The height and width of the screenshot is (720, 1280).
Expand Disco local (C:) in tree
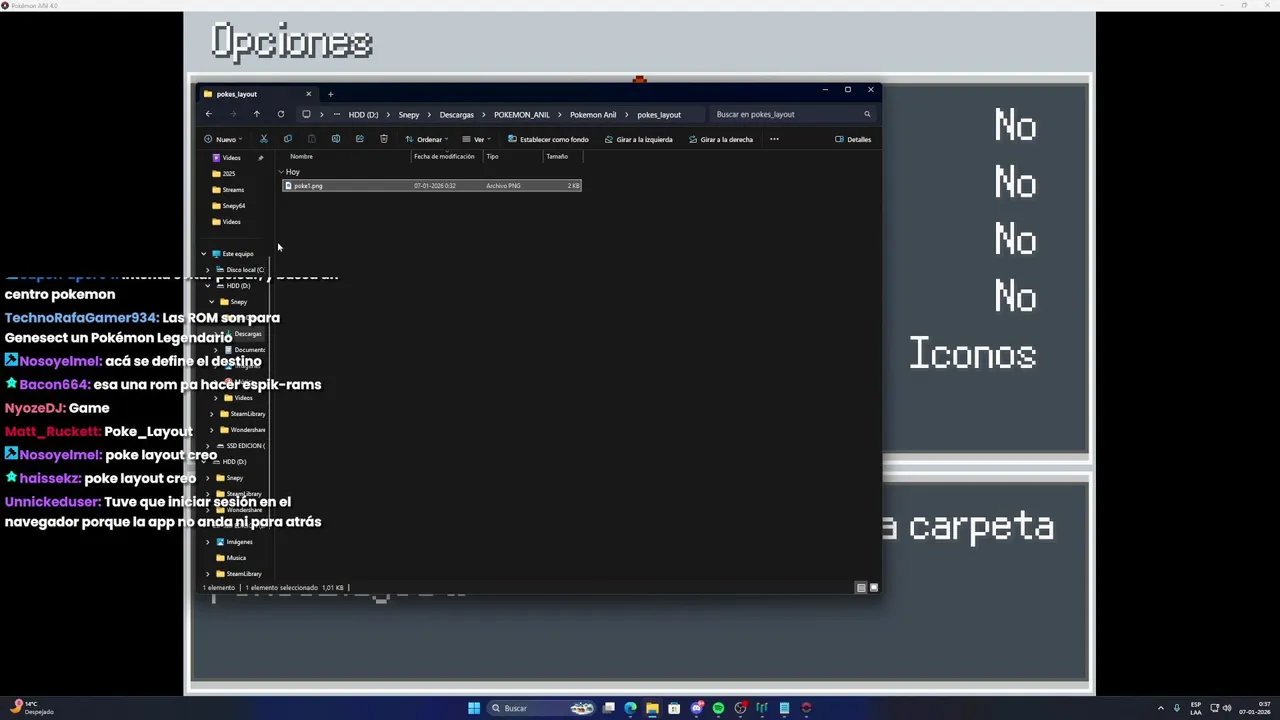click(x=208, y=270)
